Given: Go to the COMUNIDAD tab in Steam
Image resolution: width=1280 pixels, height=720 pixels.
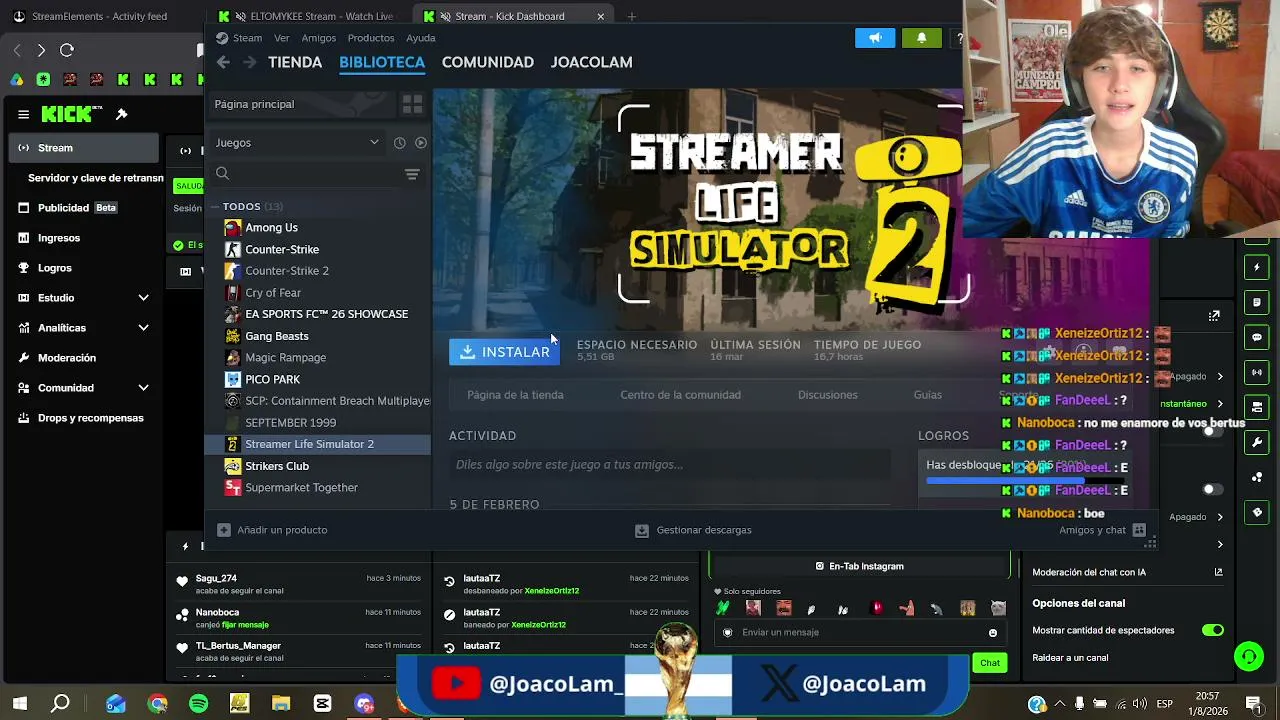Looking at the screenshot, I should 488,62.
